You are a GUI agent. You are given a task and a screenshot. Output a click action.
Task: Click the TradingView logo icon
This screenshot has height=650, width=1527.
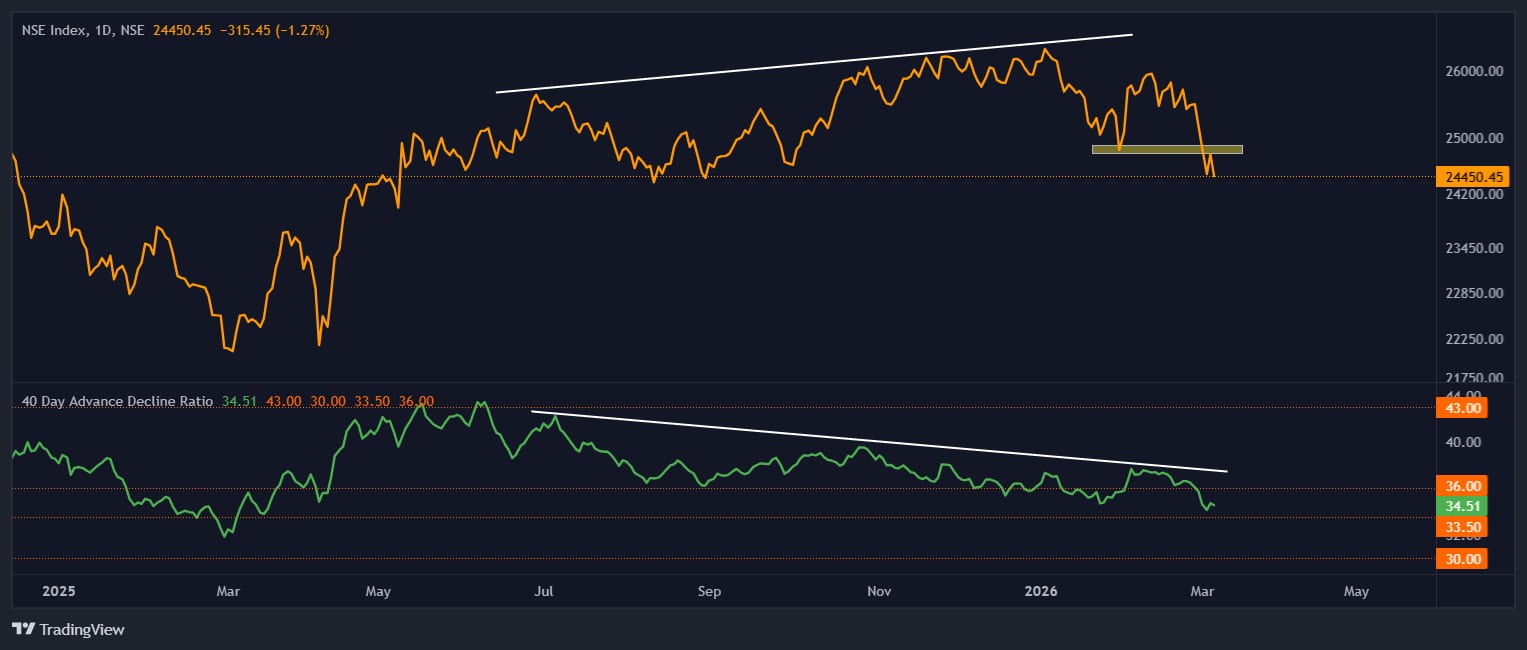pos(24,629)
